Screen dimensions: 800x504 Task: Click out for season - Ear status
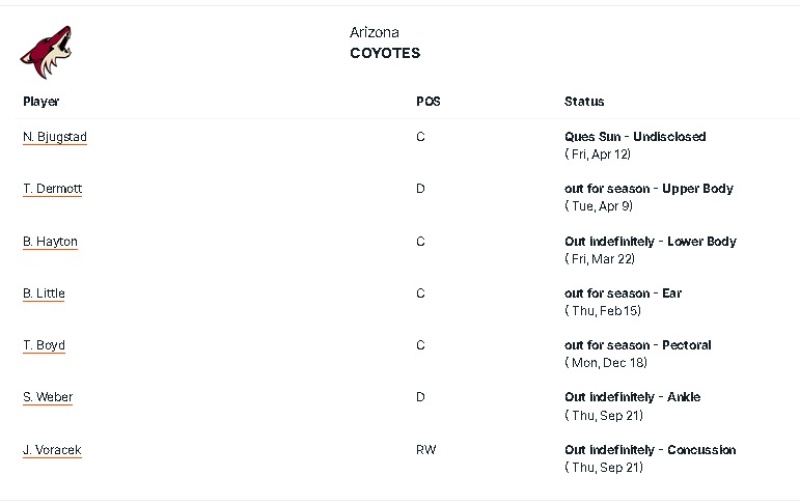622,293
